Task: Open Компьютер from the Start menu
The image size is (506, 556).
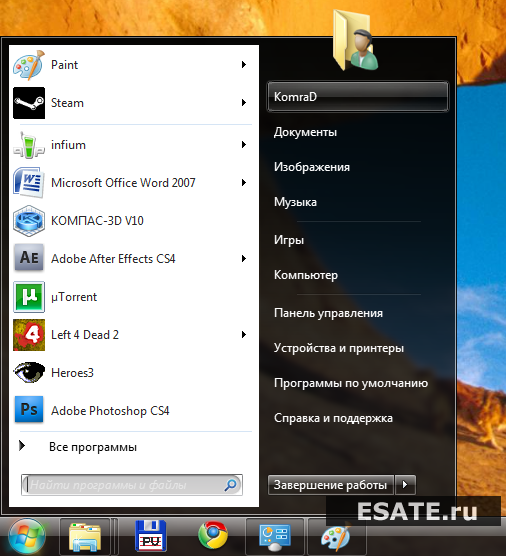Action: click(306, 275)
